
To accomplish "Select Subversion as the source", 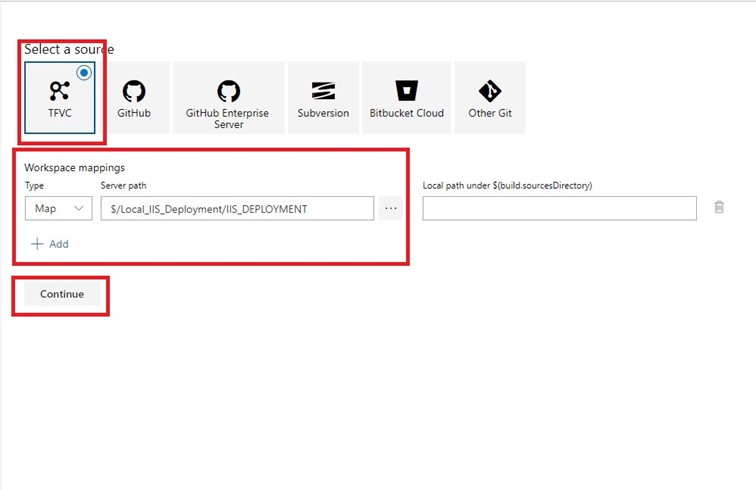I will [323, 98].
